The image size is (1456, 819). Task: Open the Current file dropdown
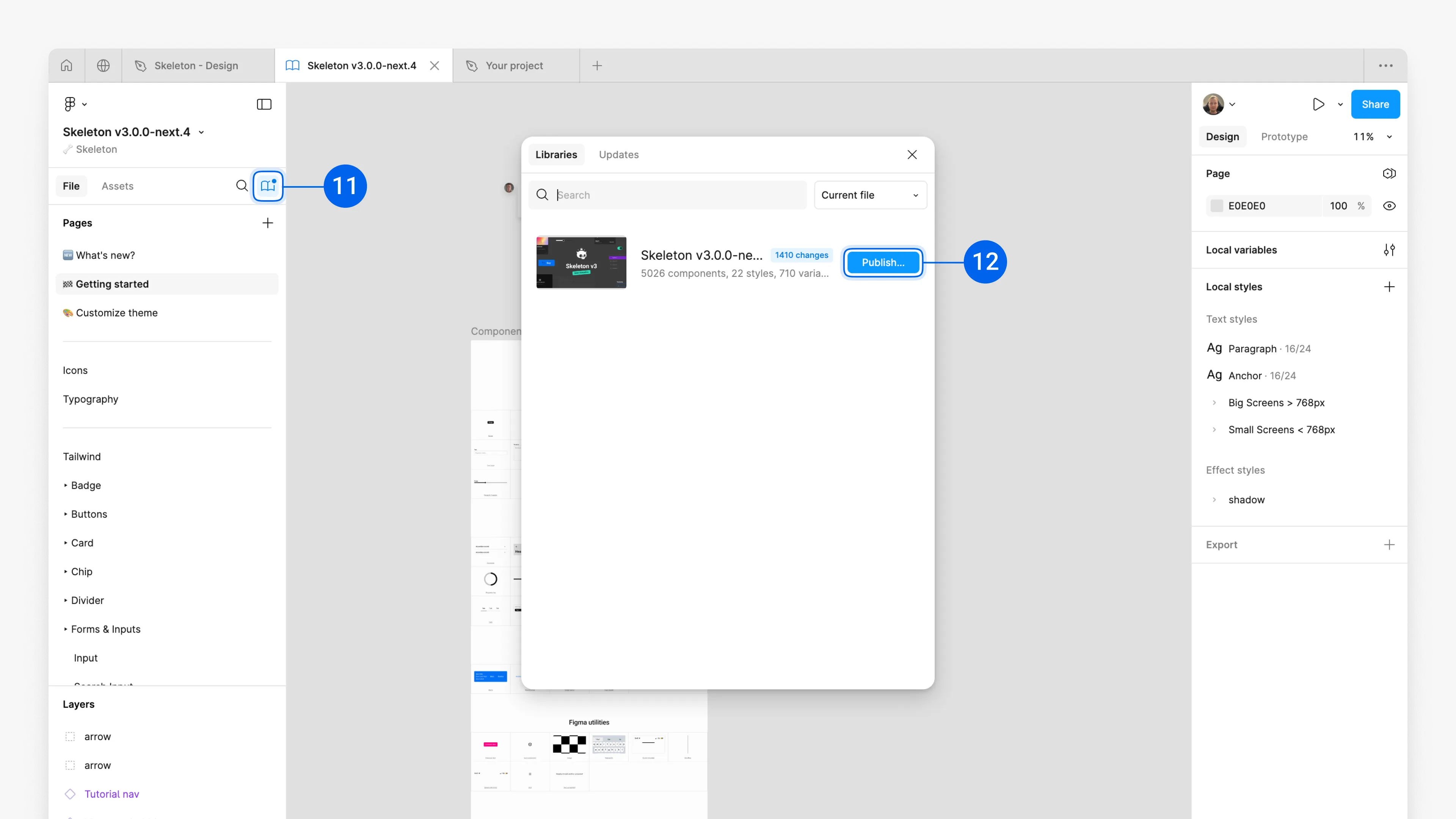point(870,195)
